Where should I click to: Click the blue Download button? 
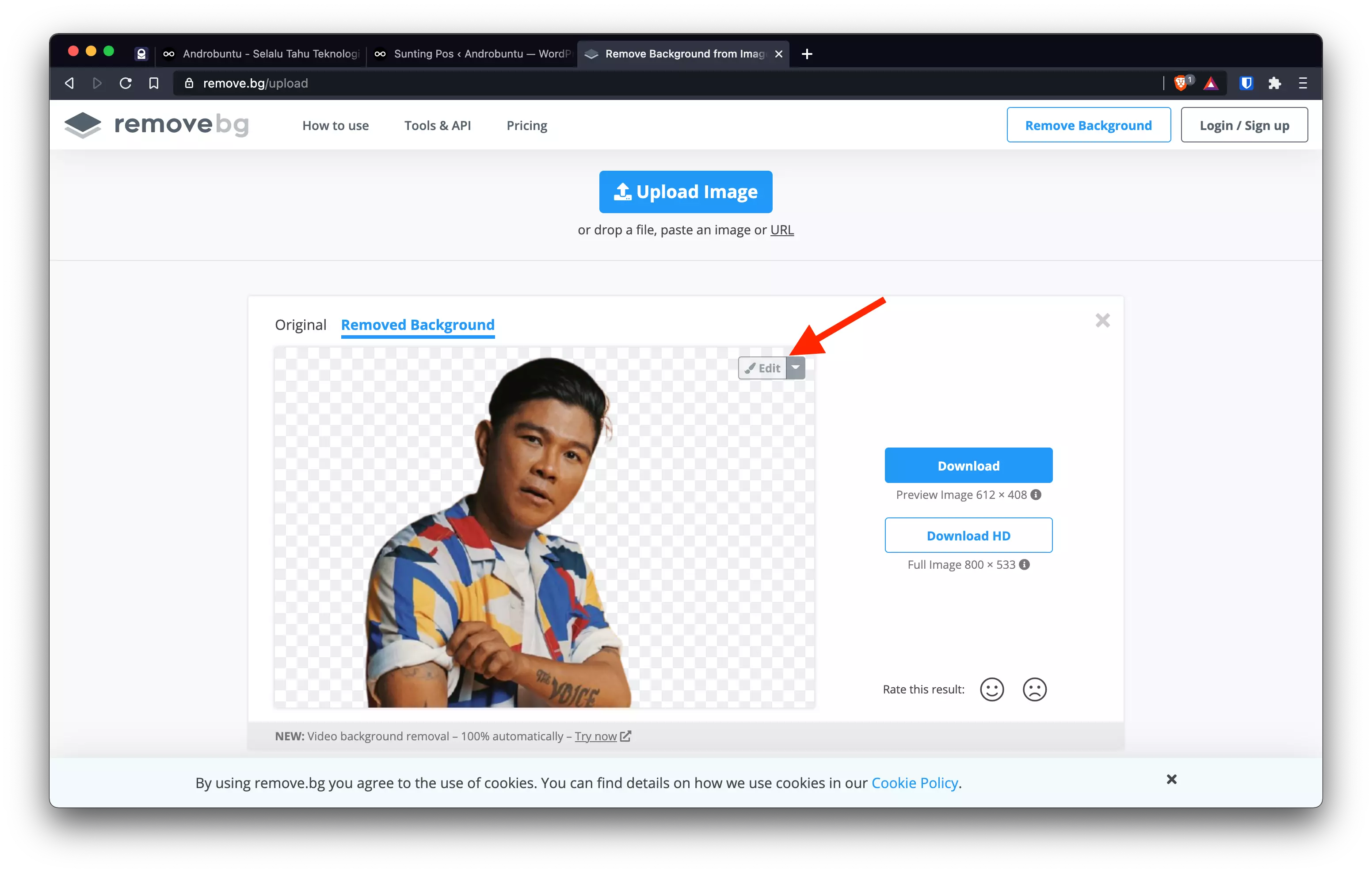(x=968, y=465)
